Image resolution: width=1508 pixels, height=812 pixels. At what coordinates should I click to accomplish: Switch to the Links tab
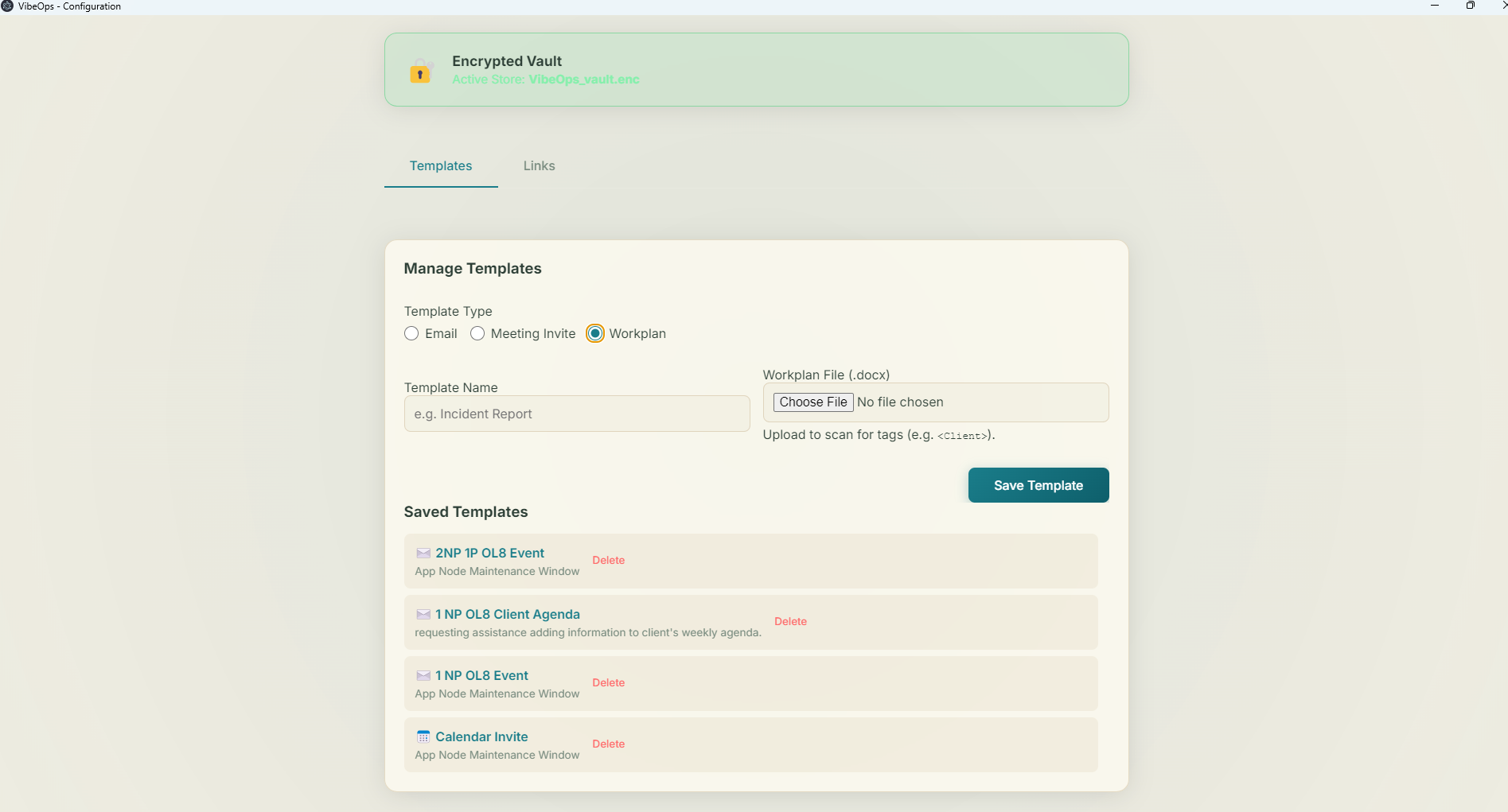click(x=539, y=166)
